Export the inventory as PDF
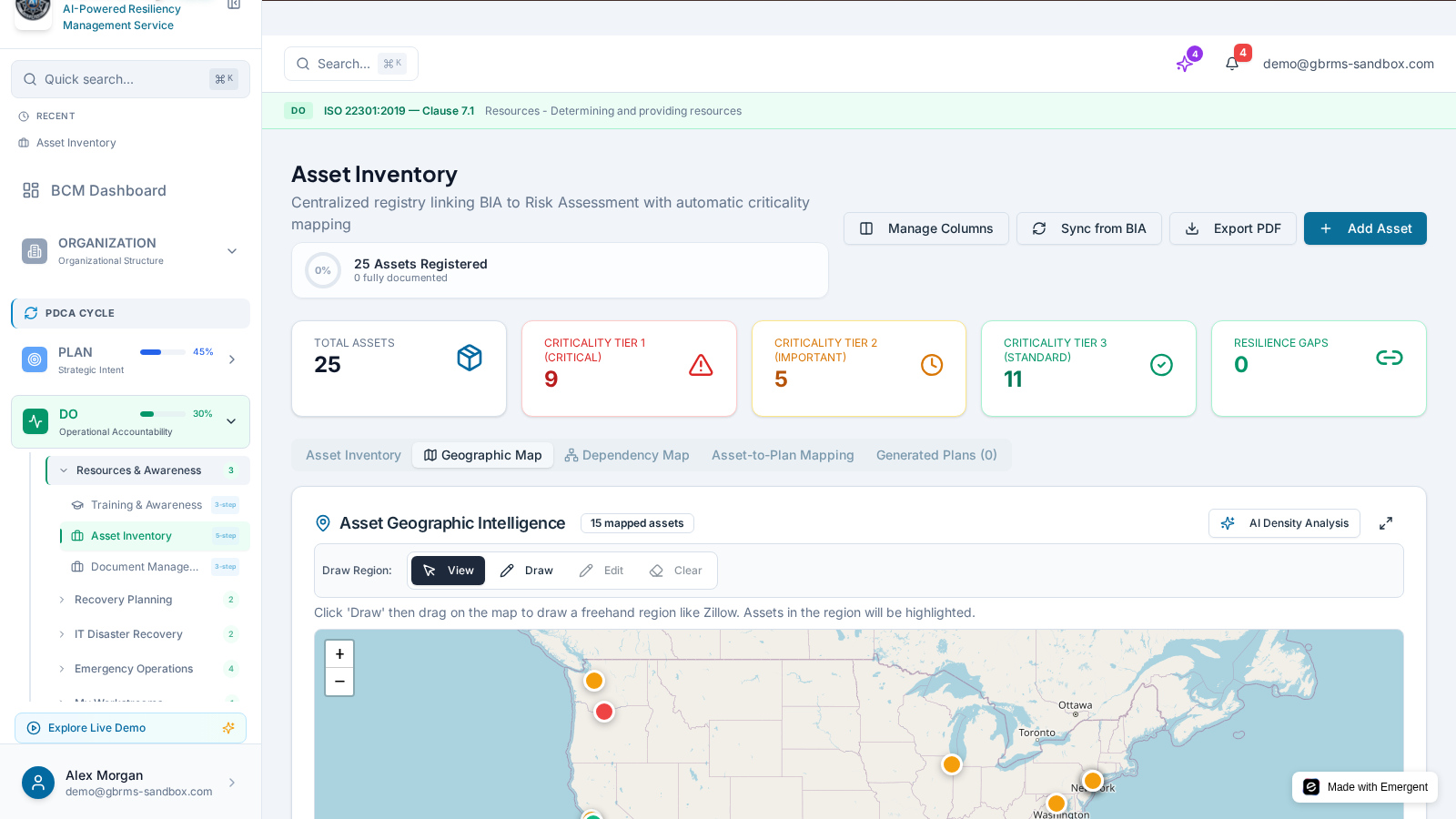1456x819 pixels. [x=1233, y=228]
